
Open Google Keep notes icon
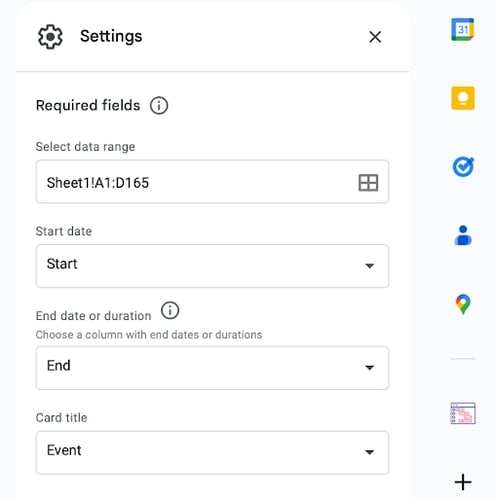pos(463,98)
